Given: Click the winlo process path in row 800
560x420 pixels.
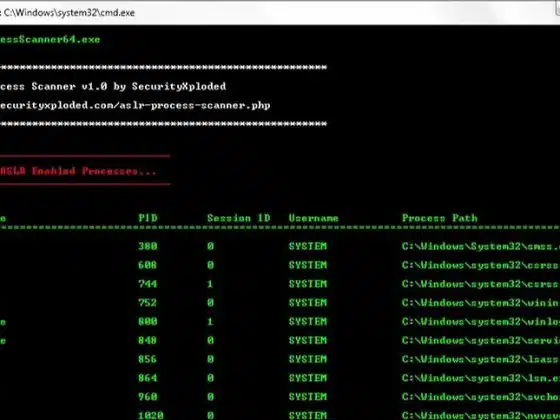Looking at the screenshot, I should tap(481, 322).
